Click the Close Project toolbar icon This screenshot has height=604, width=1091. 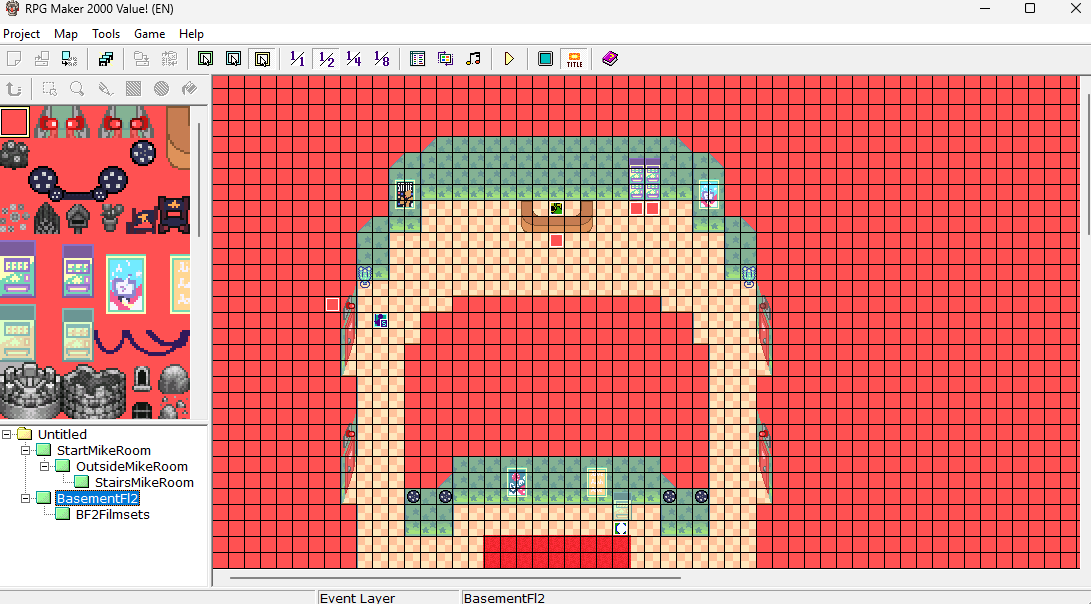70,59
